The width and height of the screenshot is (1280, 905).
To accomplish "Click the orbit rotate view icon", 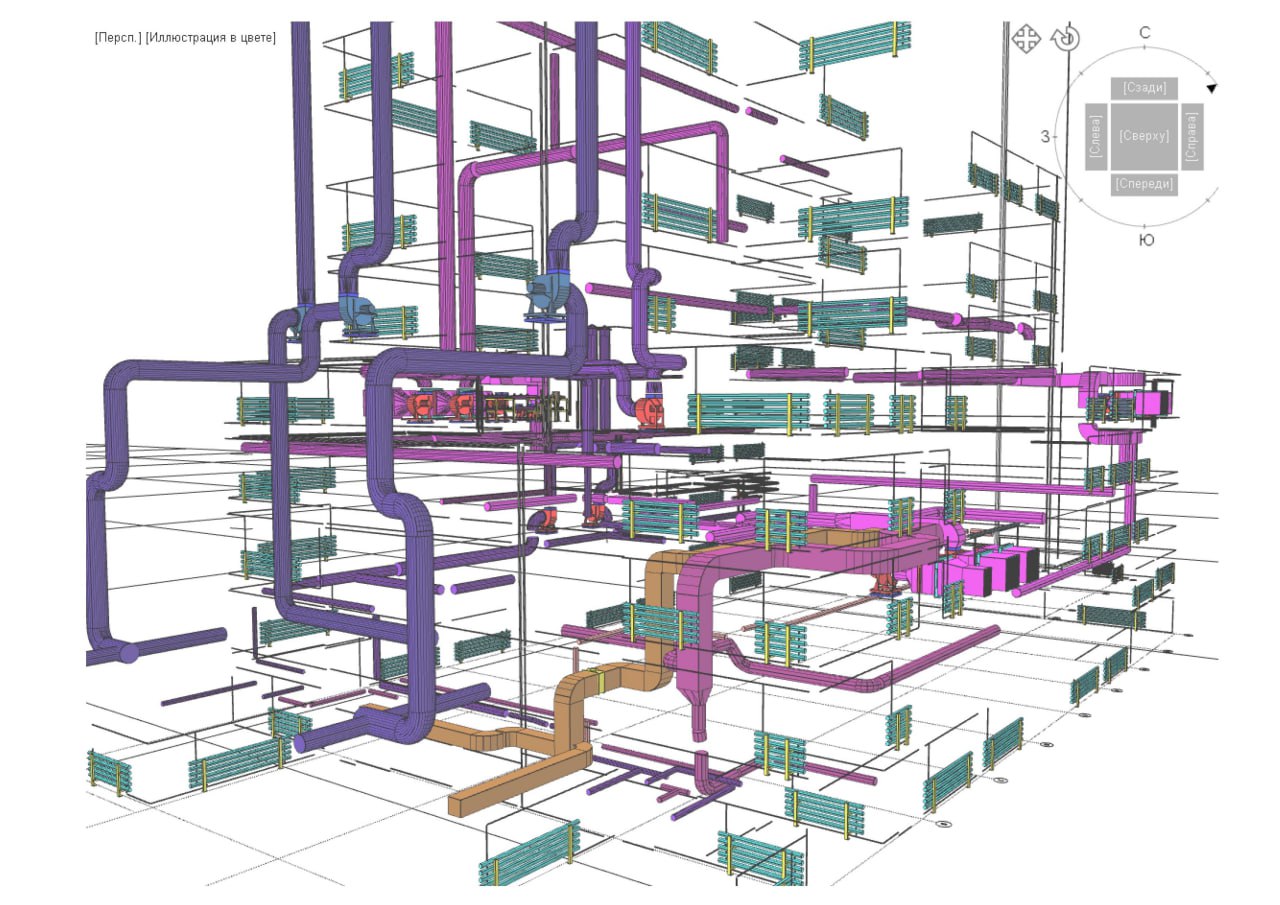I will pos(1067,39).
